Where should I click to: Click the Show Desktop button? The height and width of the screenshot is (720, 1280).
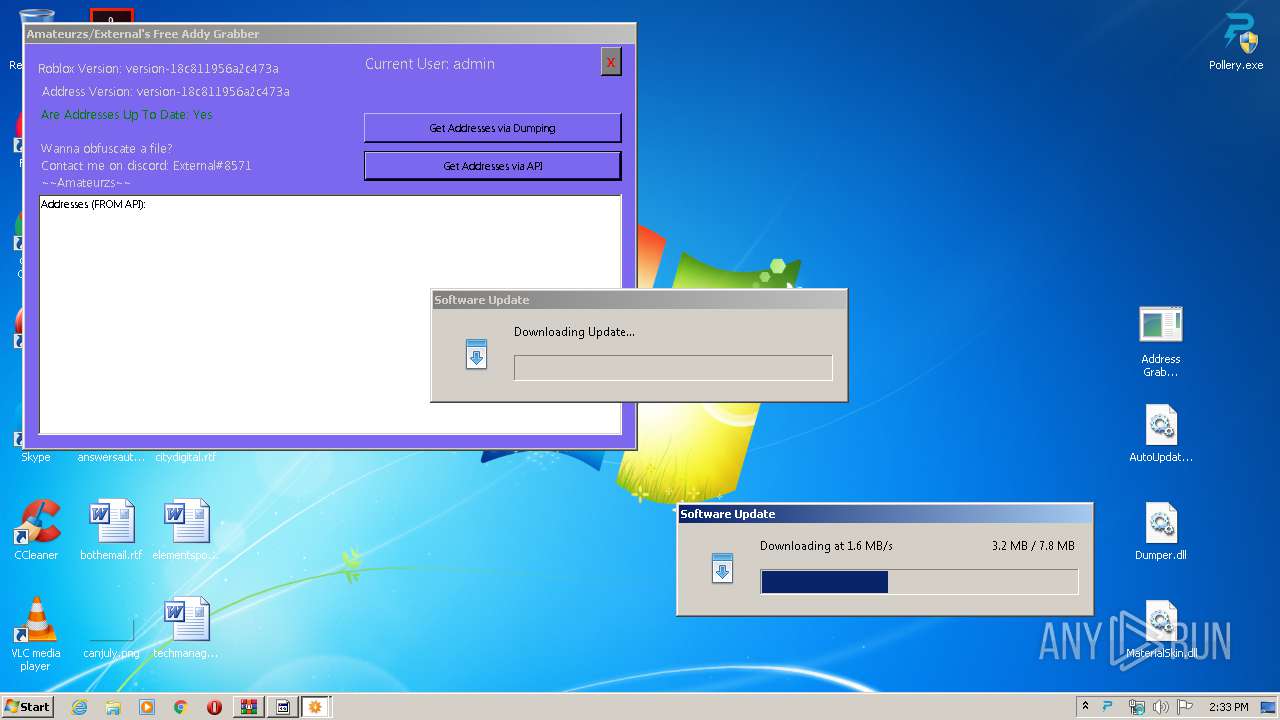(x=1269, y=707)
